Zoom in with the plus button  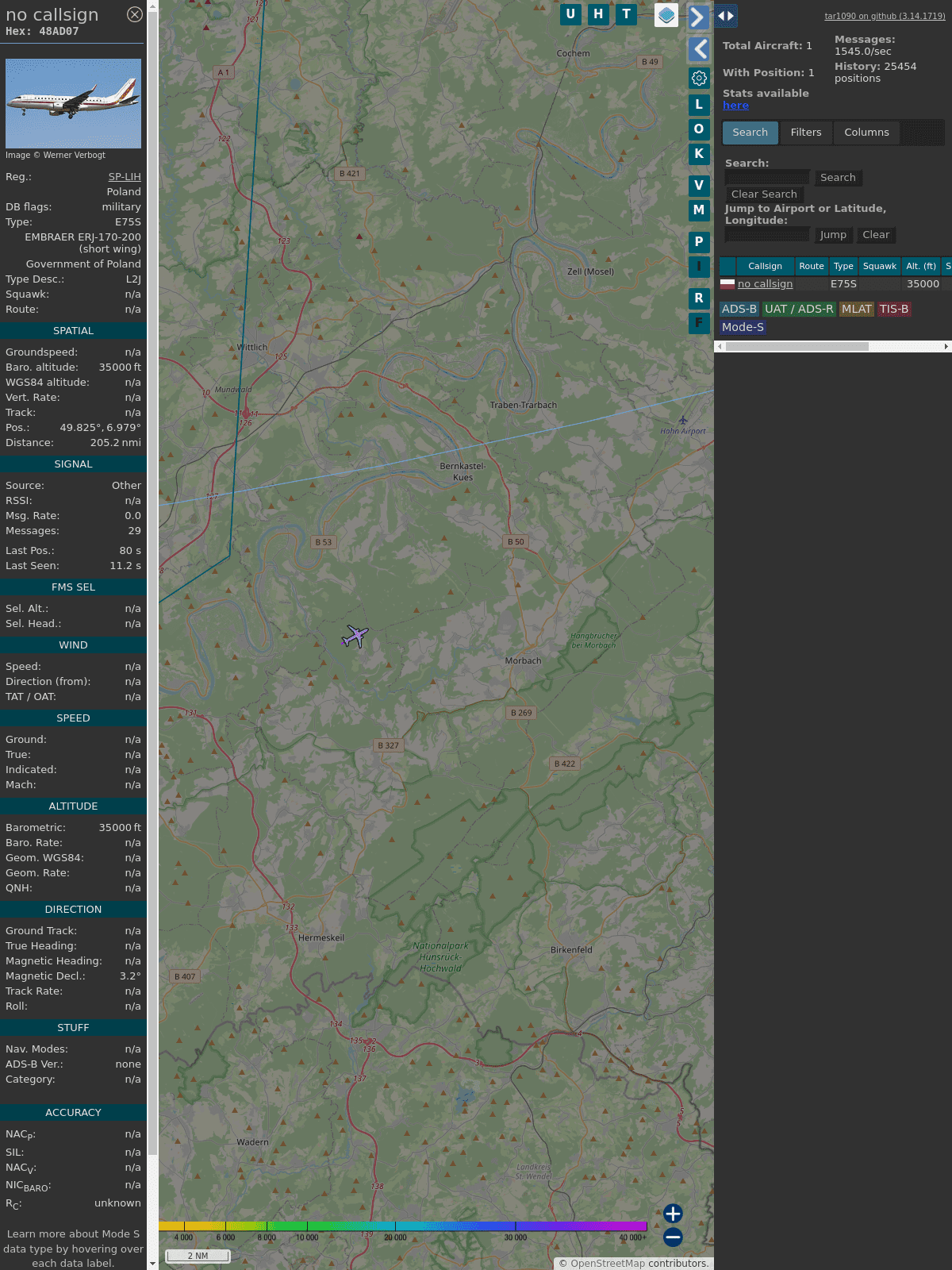673,1214
